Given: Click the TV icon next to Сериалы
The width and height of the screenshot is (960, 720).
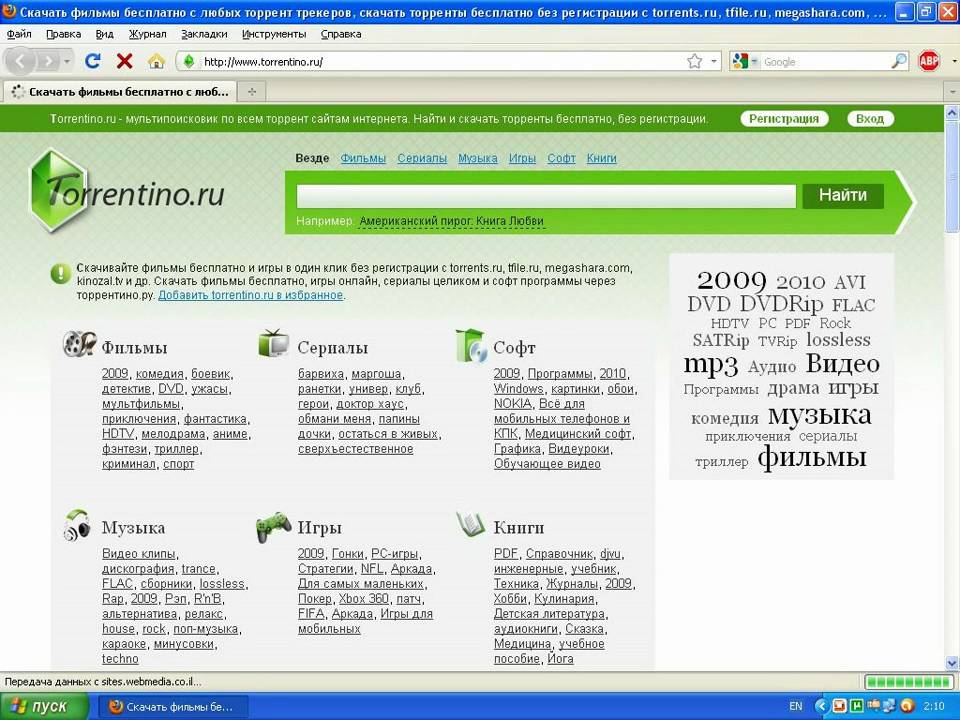Looking at the screenshot, I should point(274,344).
